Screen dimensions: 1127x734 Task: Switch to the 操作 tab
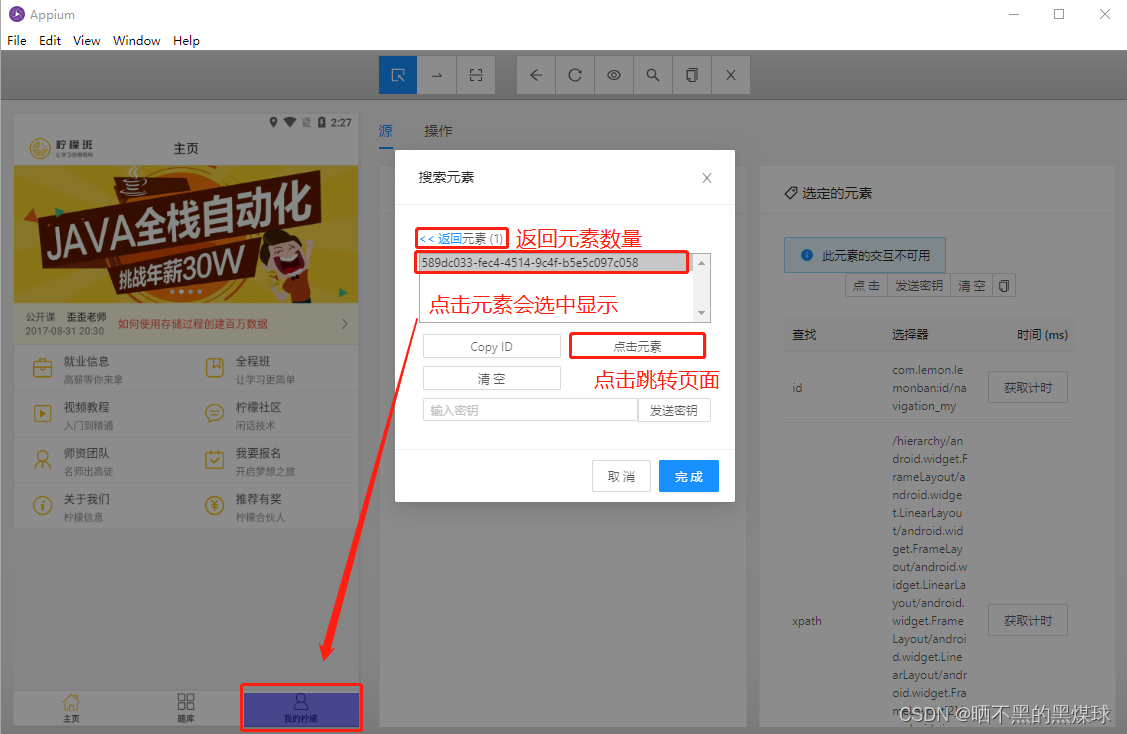[x=438, y=131]
